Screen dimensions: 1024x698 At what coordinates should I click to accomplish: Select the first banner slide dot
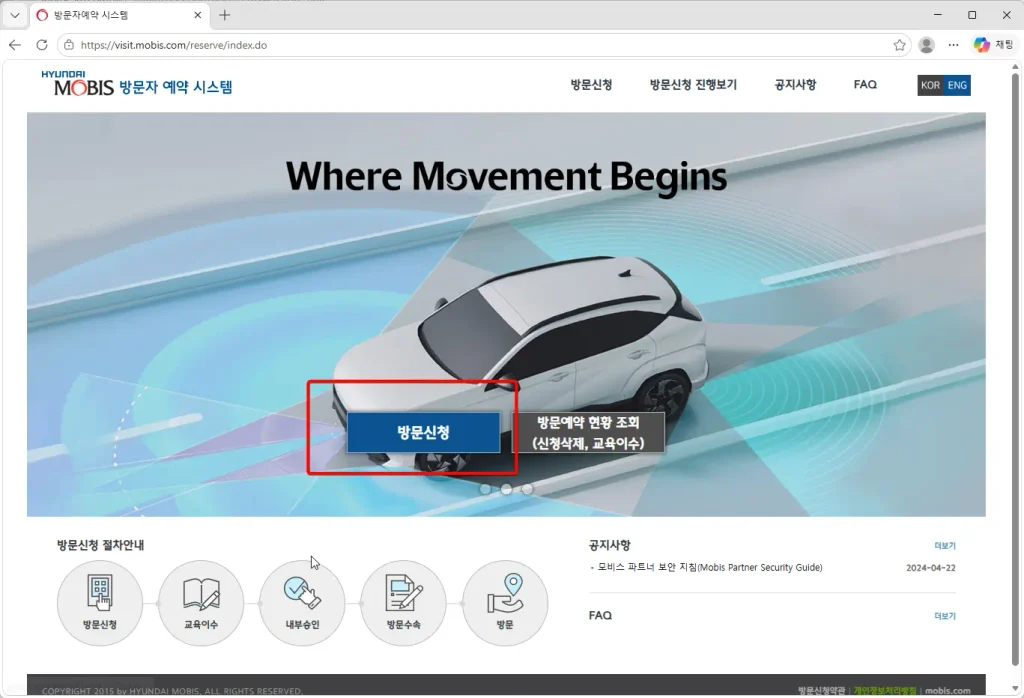[485, 488]
